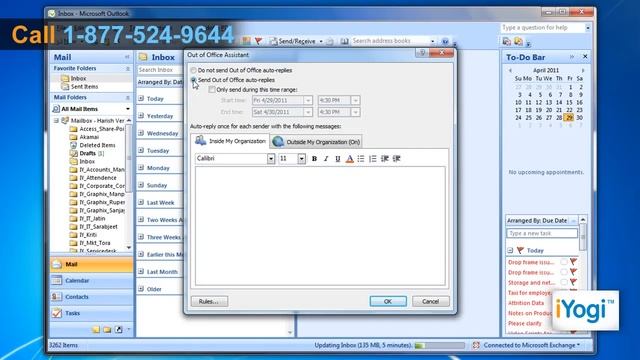Toggle underline formatting in auto-reply editor
Viewport: 640px width, 360px height.
[338, 159]
